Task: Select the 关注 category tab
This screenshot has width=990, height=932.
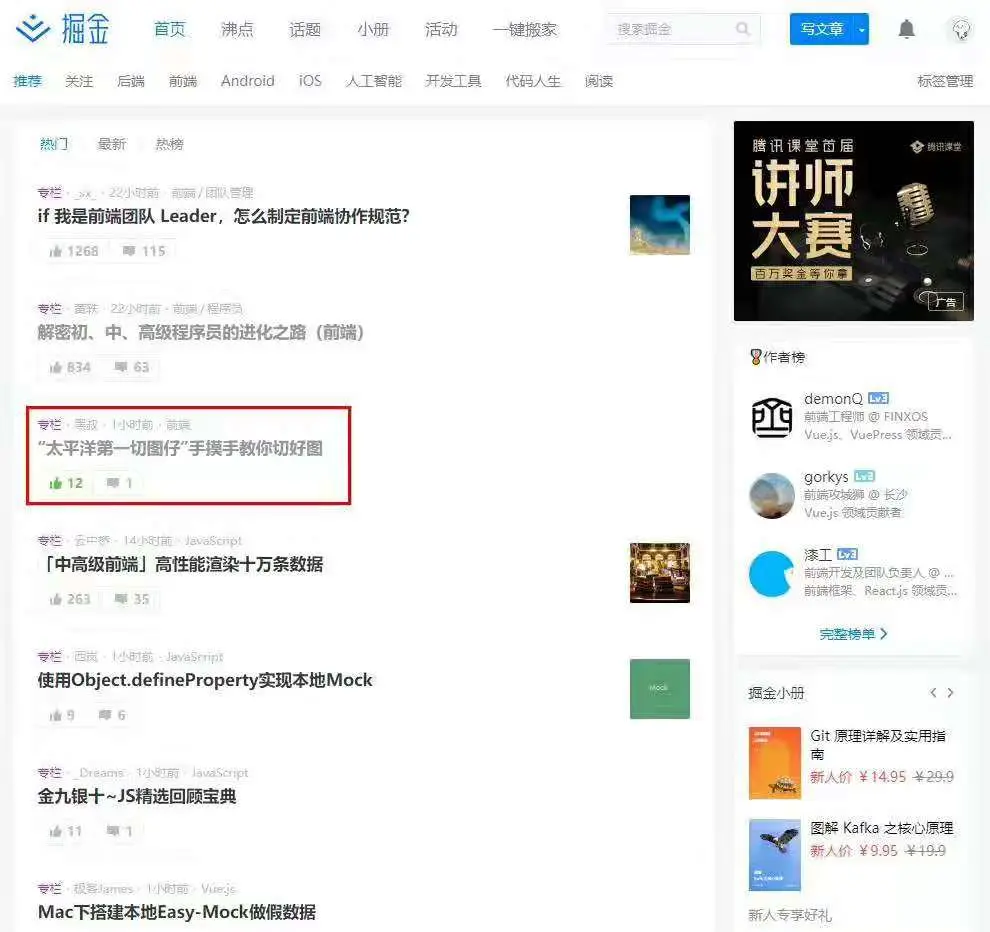Action: pyautogui.click(x=79, y=81)
